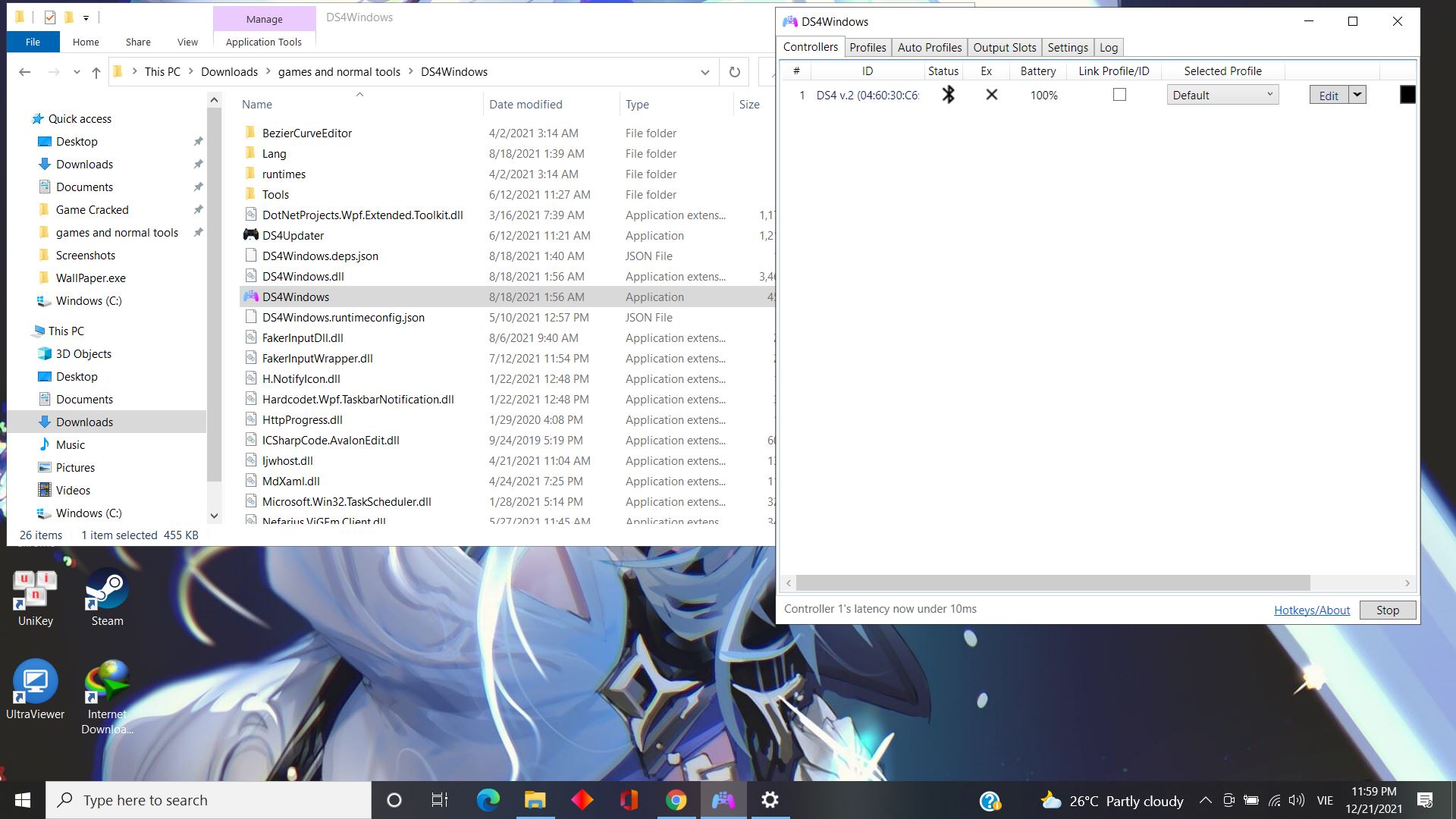Open the Hotkeys/About link
Viewport: 1456px width, 819px height.
click(x=1311, y=610)
